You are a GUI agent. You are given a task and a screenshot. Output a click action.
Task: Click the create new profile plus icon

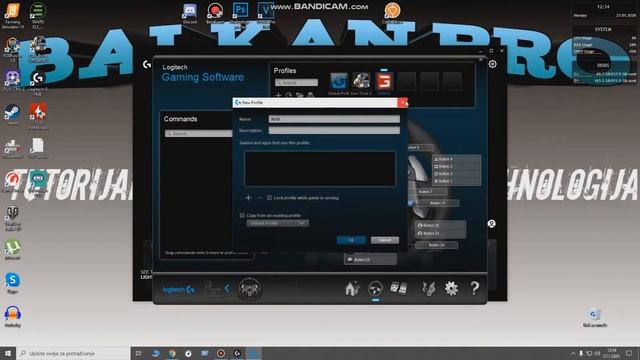tap(278, 95)
